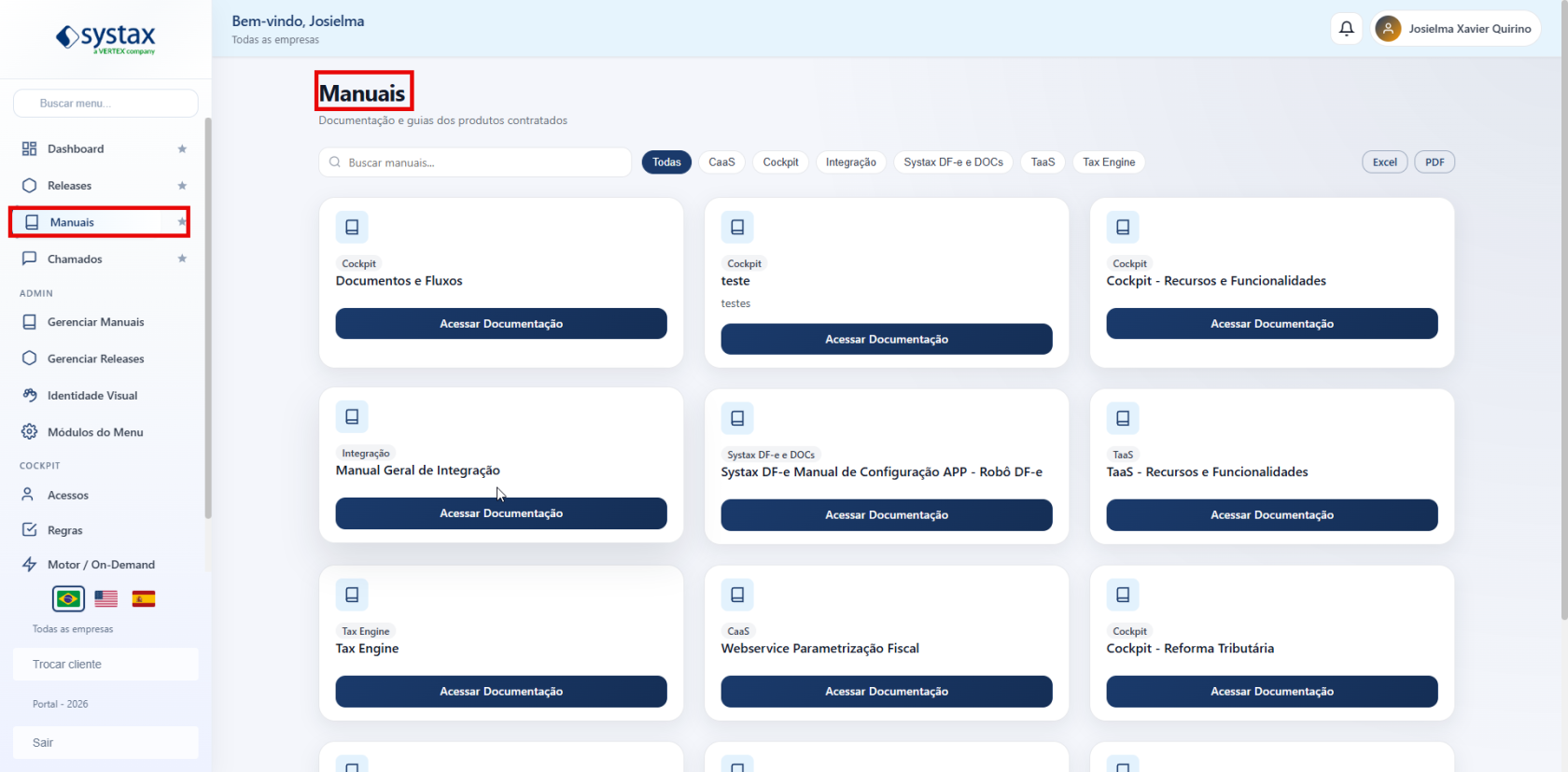
Task: Click book icon on TaaS - Recursos card
Action: 1123,418
